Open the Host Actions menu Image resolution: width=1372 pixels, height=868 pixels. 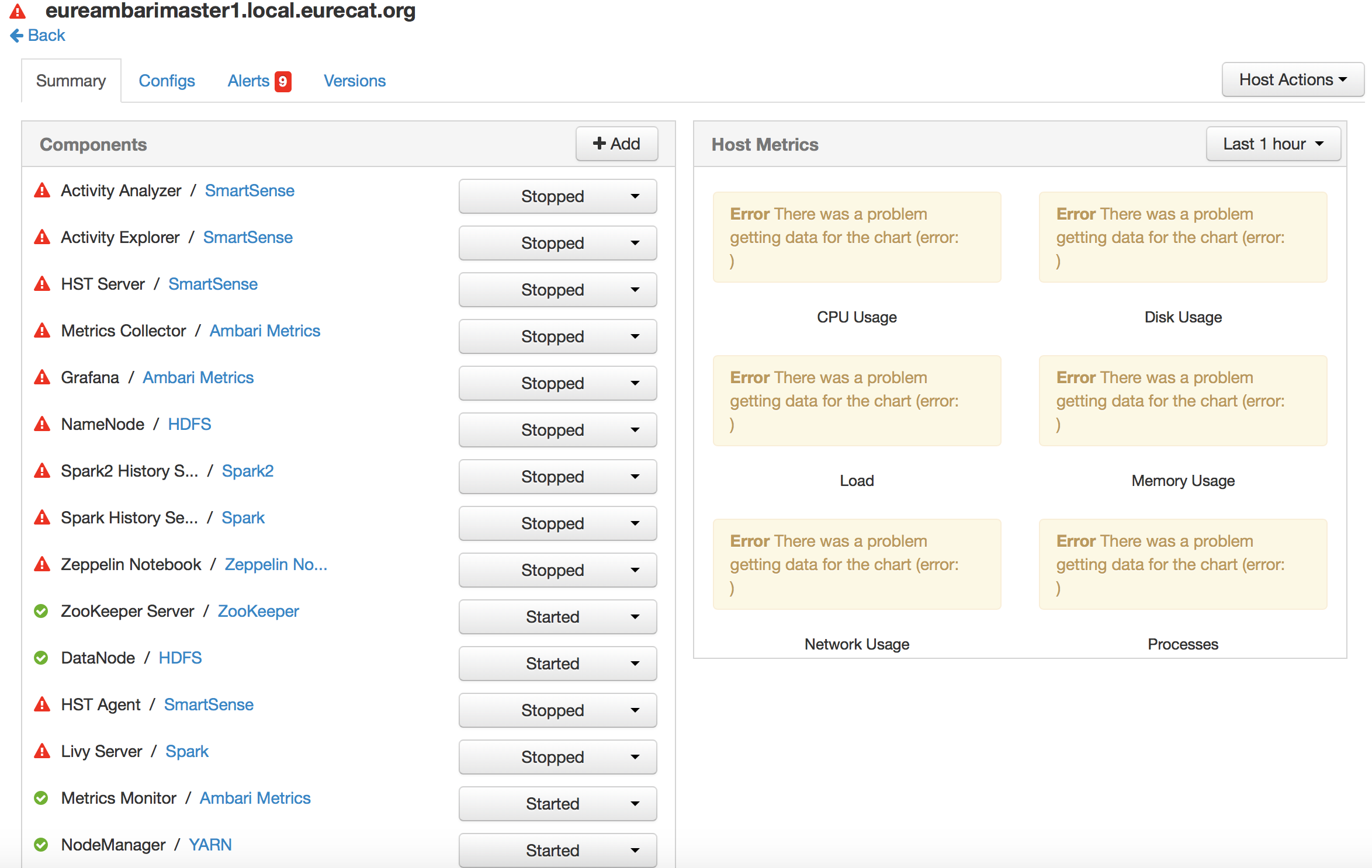pos(1292,79)
